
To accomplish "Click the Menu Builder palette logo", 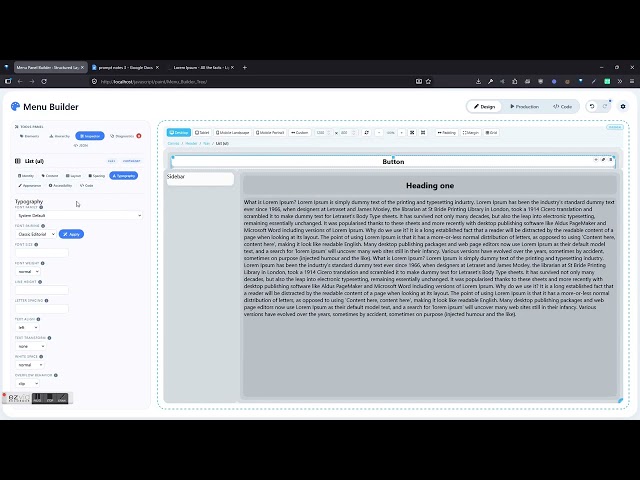I will tap(16, 107).
